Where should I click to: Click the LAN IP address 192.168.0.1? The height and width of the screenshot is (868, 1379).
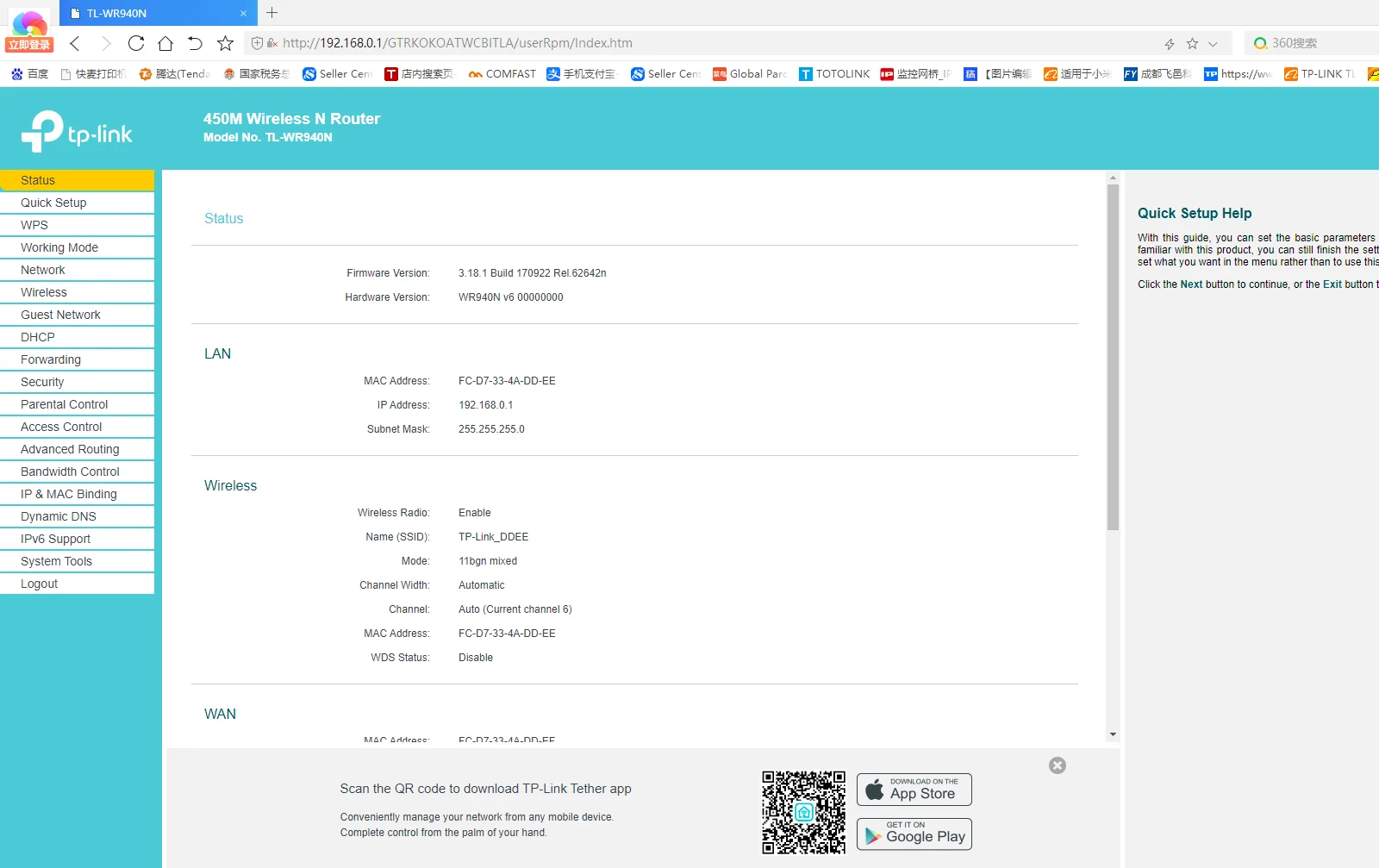click(485, 405)
